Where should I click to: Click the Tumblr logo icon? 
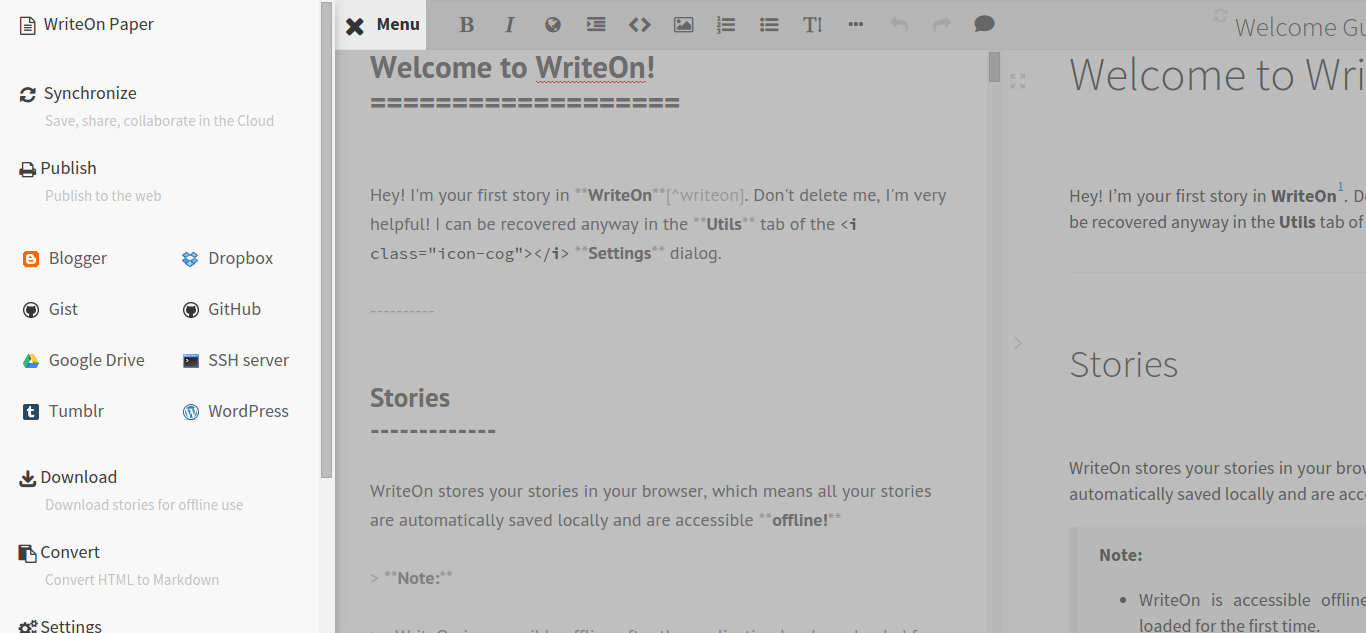pyautogui.click(x=31, y=412)
